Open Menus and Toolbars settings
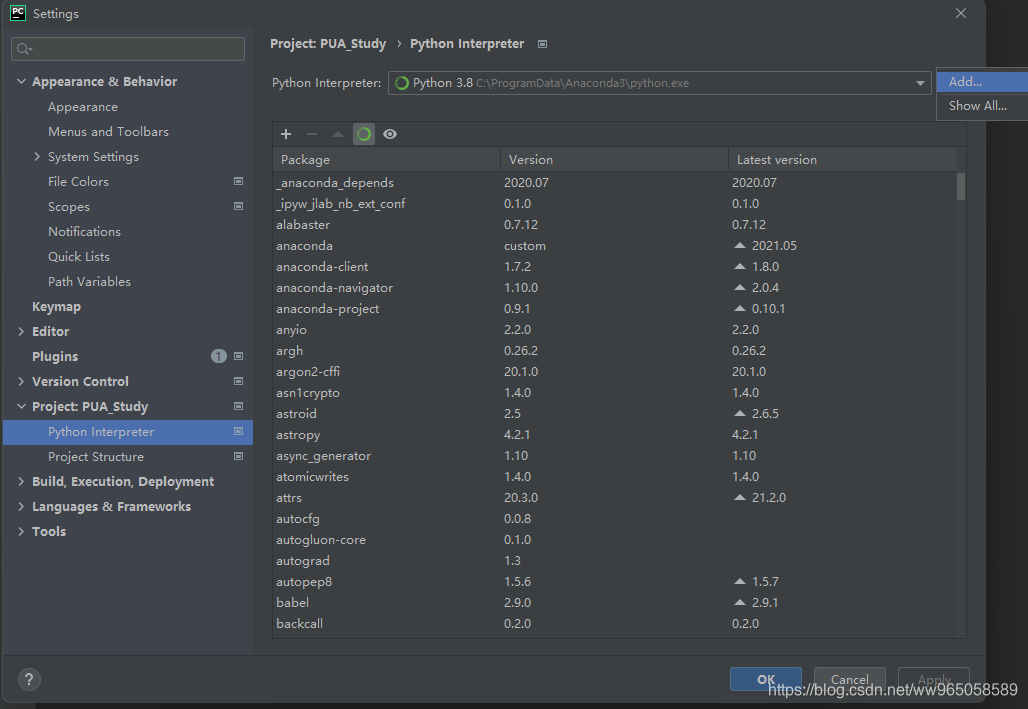The height and width of the screenshot is (709, 1028). (108, 131)
